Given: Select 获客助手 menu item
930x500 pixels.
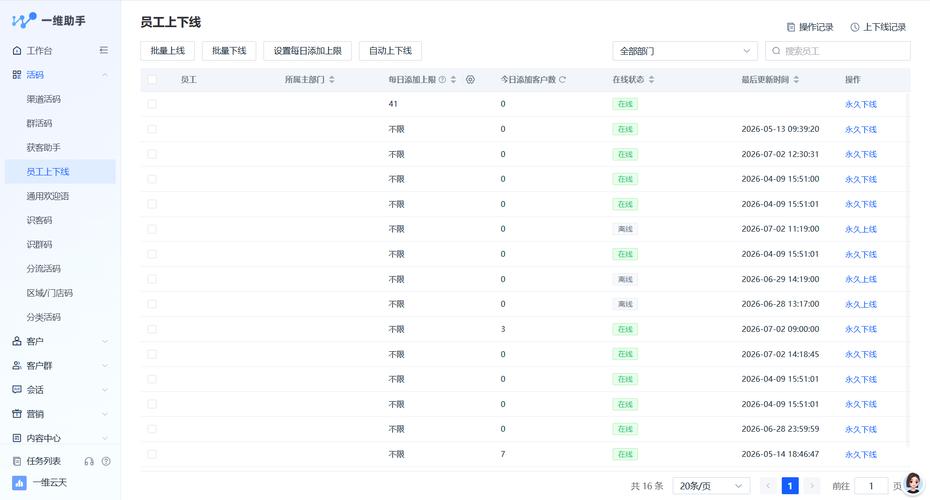Looking at the screenshot, I should pos(44,147).
